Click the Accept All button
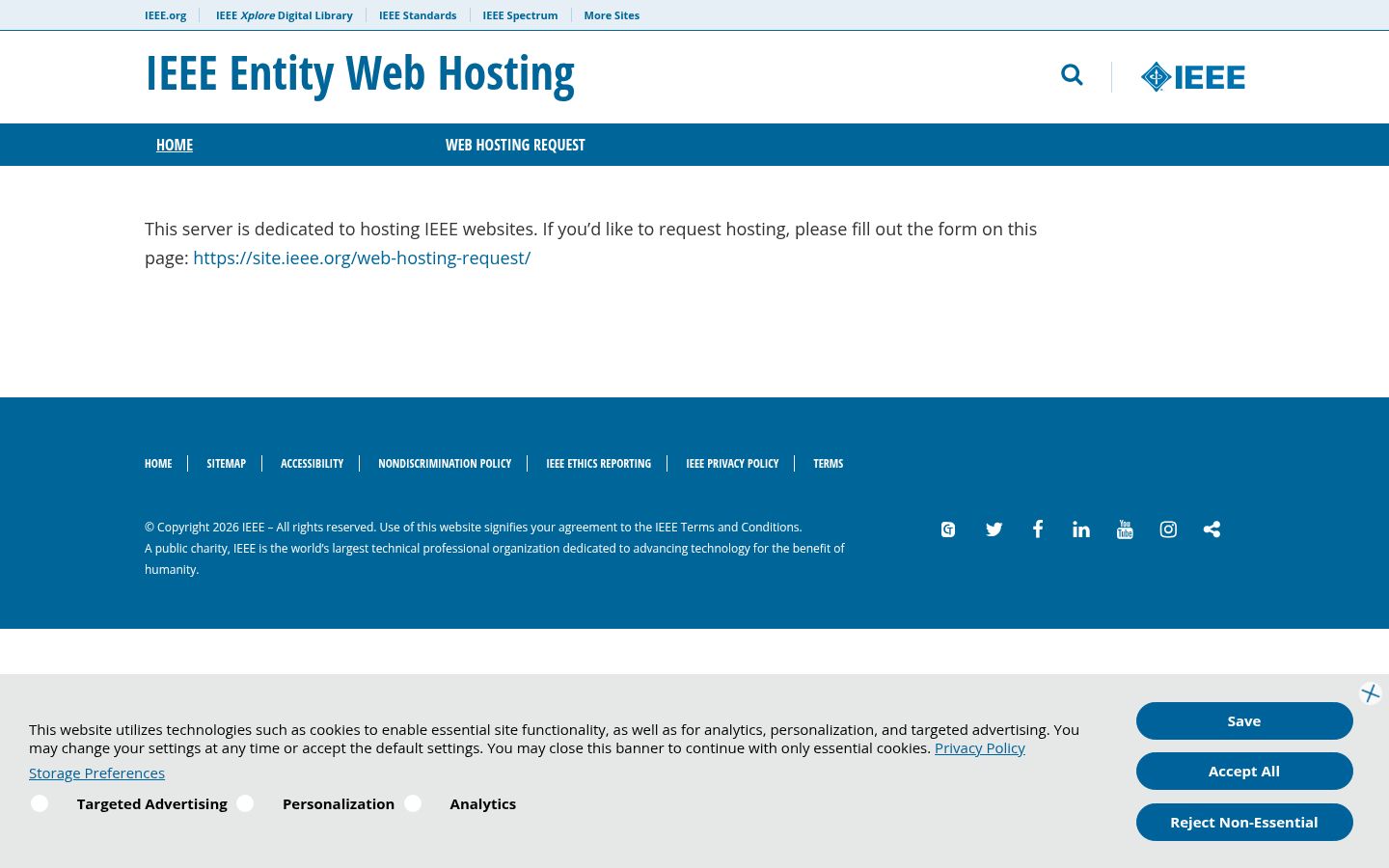This screenshot has width=1389, height=868. pyautogui.click(x=1244, y=772)
